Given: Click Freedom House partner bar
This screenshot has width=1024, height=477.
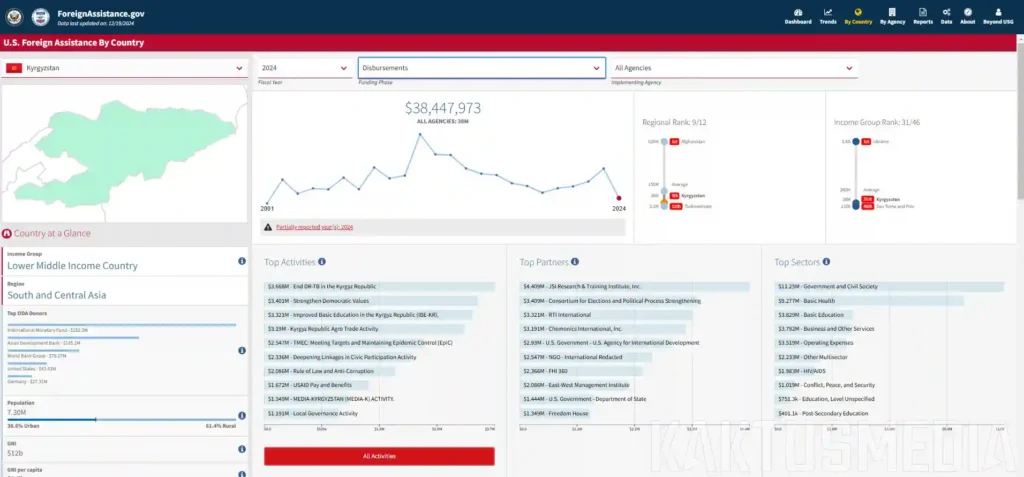Looking at the screenshot, I should [x=555, y=414].
